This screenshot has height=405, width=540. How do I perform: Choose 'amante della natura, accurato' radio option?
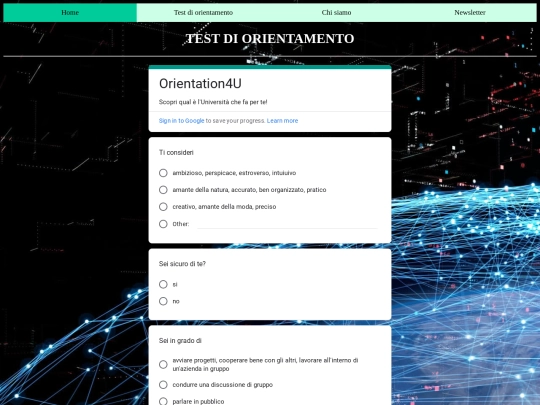[163, 190]
